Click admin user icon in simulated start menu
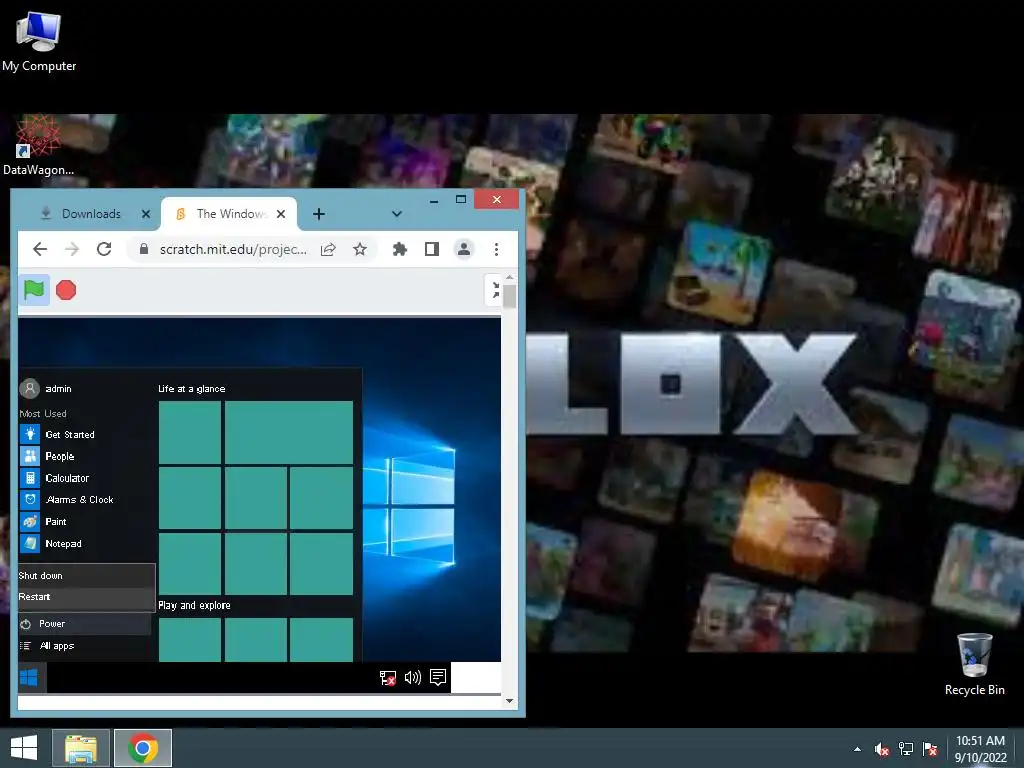This screenshot has width=1024, height=768. tap(29, 389)
